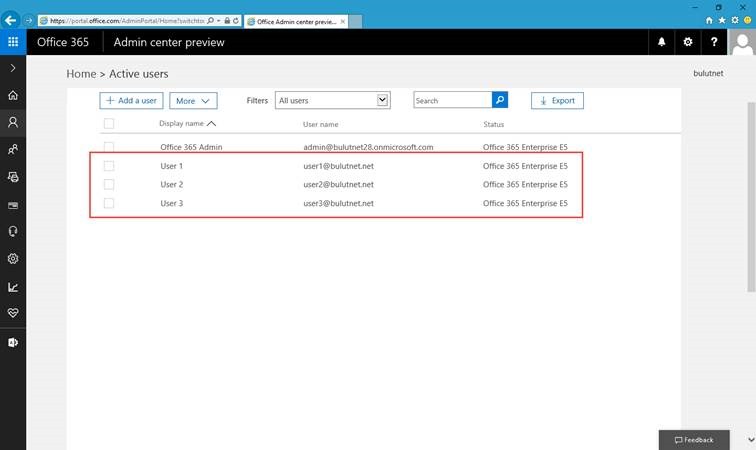Open settings gear in Office header
The width and height of the screenshot is (756, 450).
click(688, 42)
